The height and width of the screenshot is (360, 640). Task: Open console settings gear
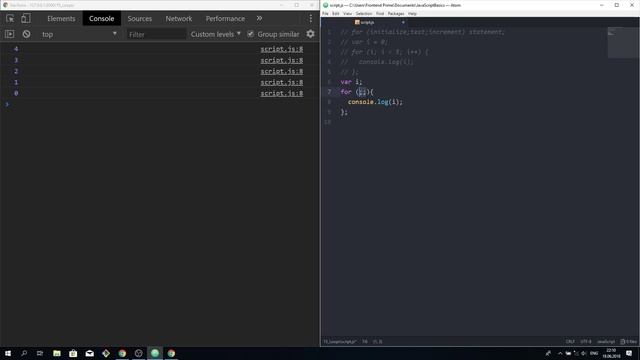pos(311,34)
